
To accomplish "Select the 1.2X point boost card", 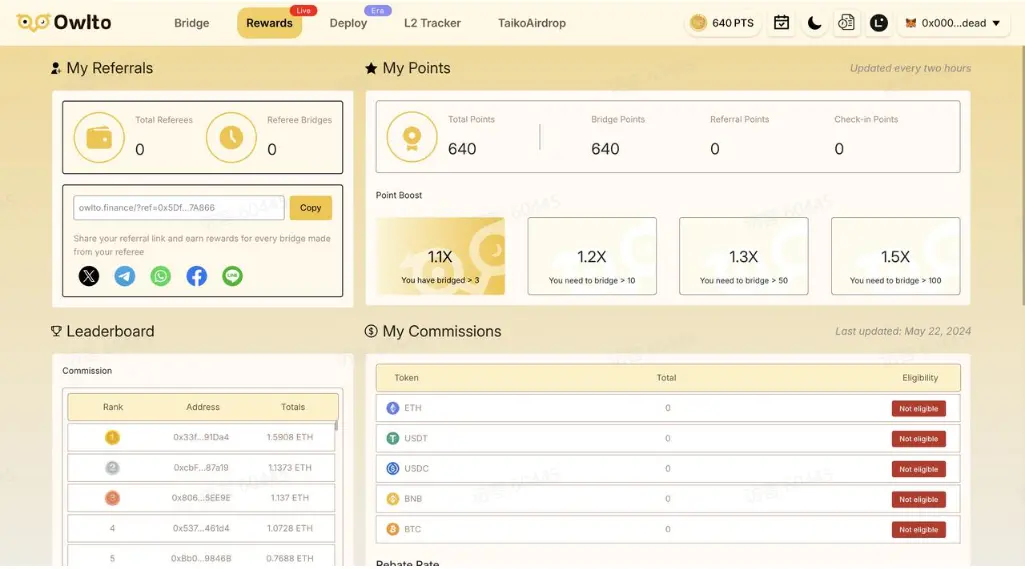I will [x=592, y=256].
